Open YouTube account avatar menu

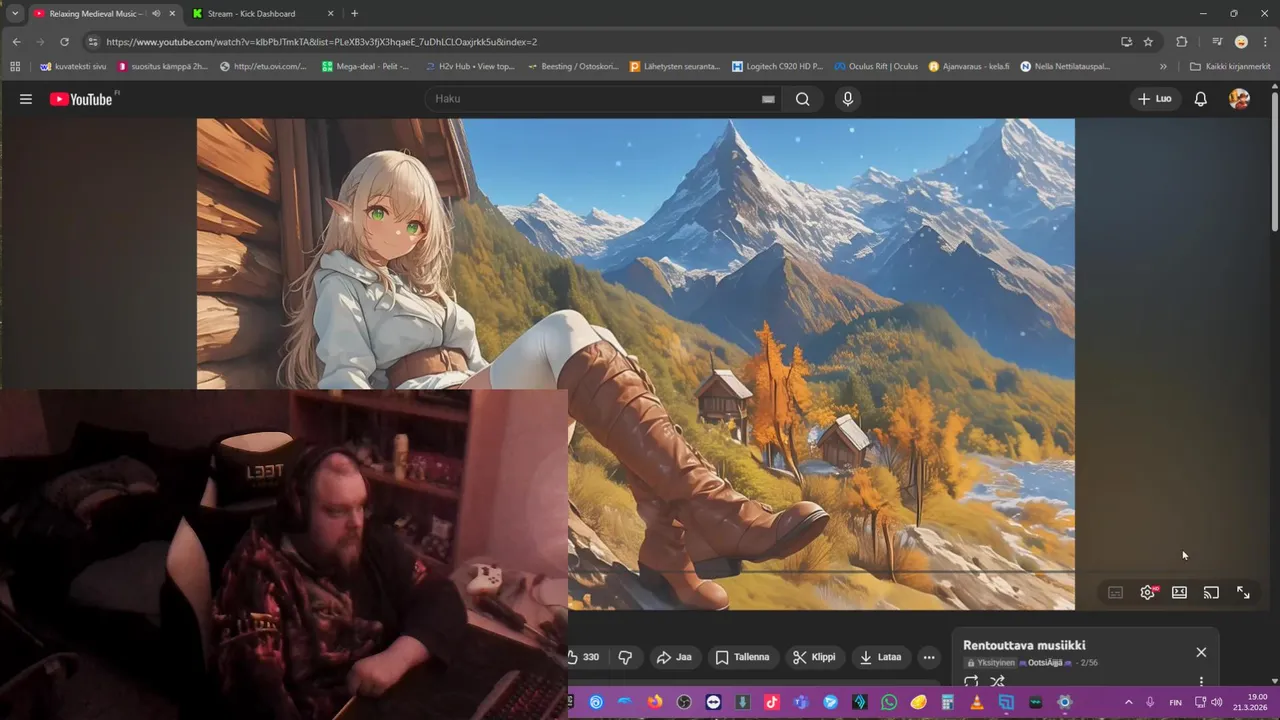(x=1239, y=99)
